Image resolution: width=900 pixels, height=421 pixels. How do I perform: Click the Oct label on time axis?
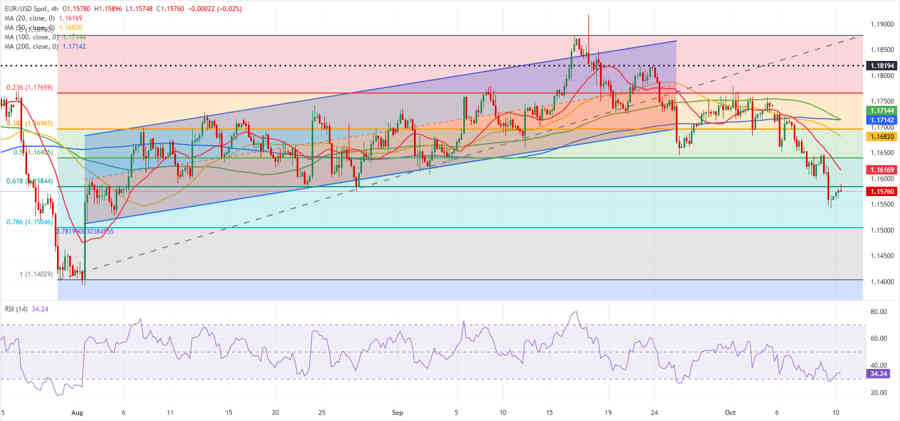(x=730, y=412)
